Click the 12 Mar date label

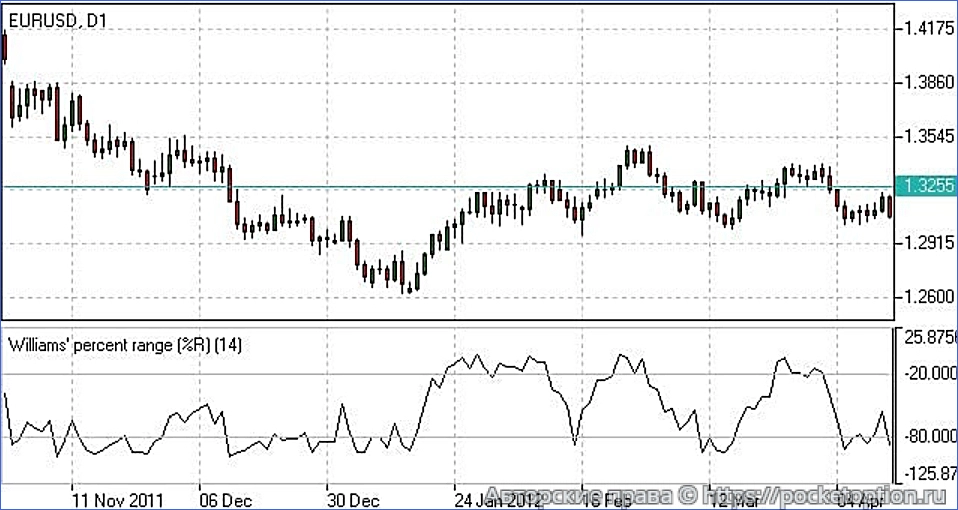coord(735,497)
